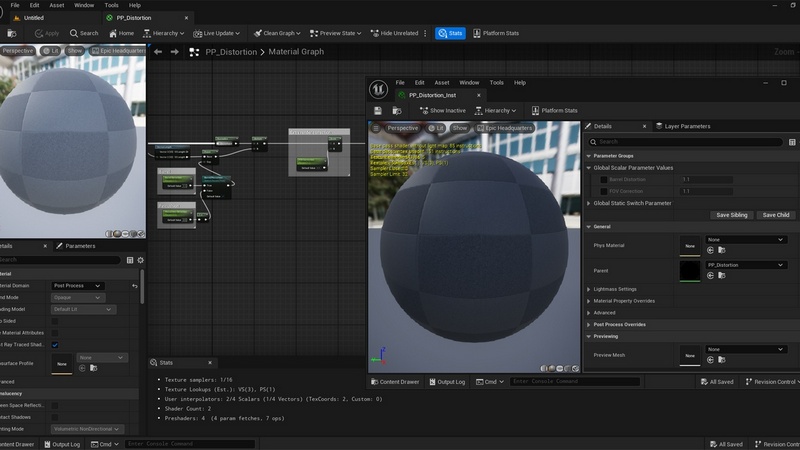Click Home in the material editor toolbar
This screenshot has width=800, height=450.
[x=121, y=33]
